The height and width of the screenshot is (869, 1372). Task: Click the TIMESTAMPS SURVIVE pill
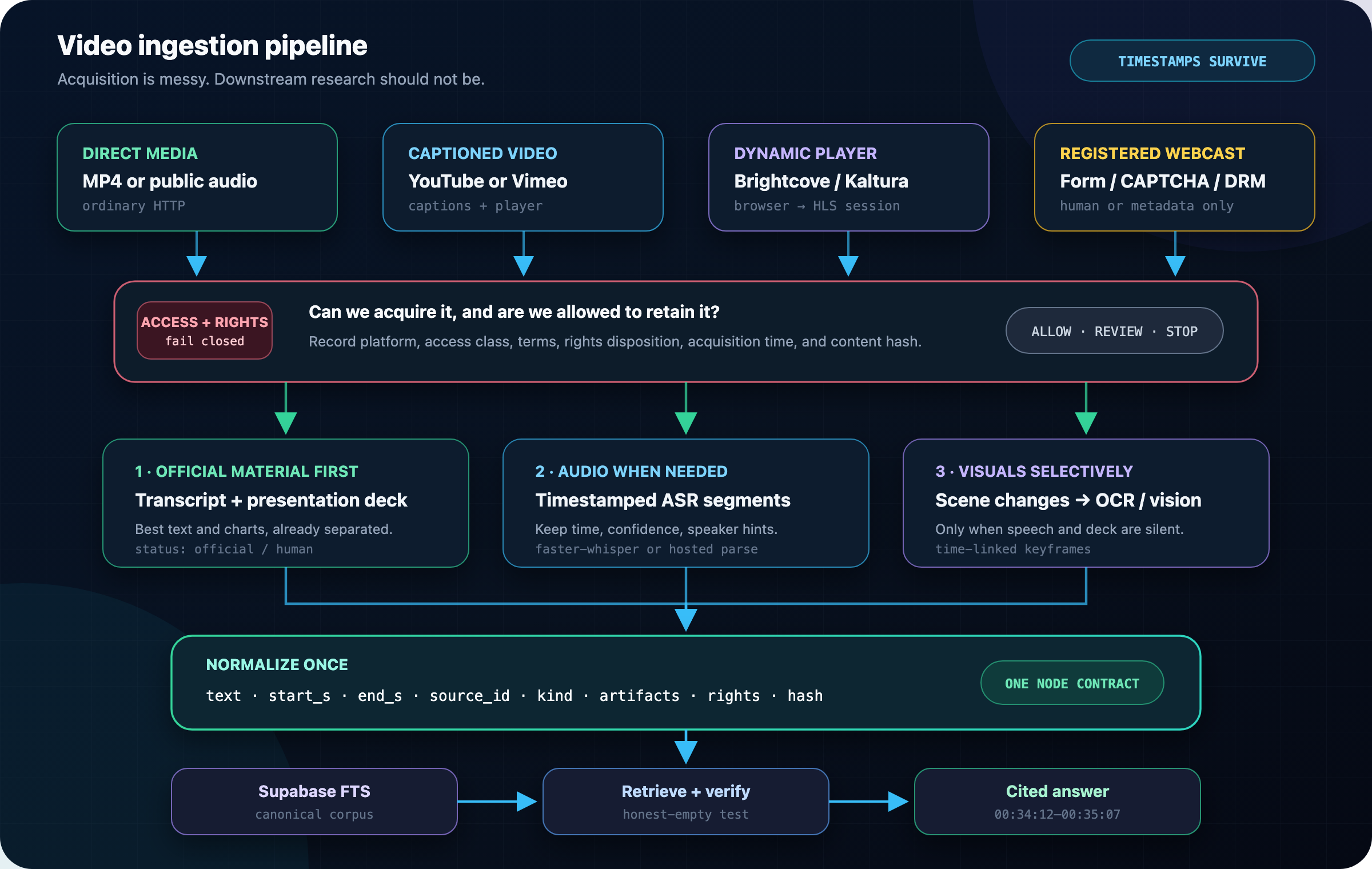pos(1192,61)
